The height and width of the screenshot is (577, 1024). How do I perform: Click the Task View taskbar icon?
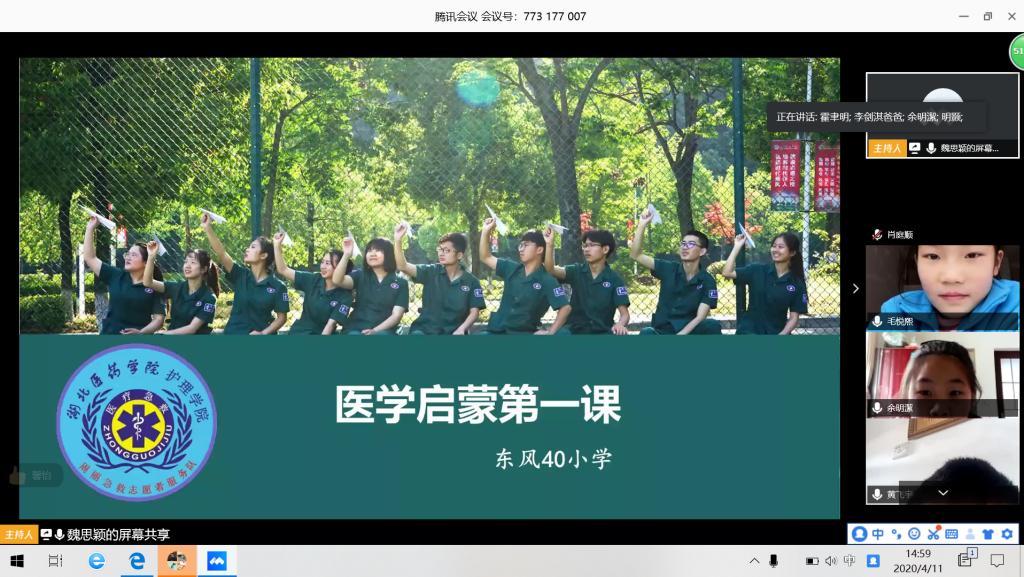click(x=56, y=561)
